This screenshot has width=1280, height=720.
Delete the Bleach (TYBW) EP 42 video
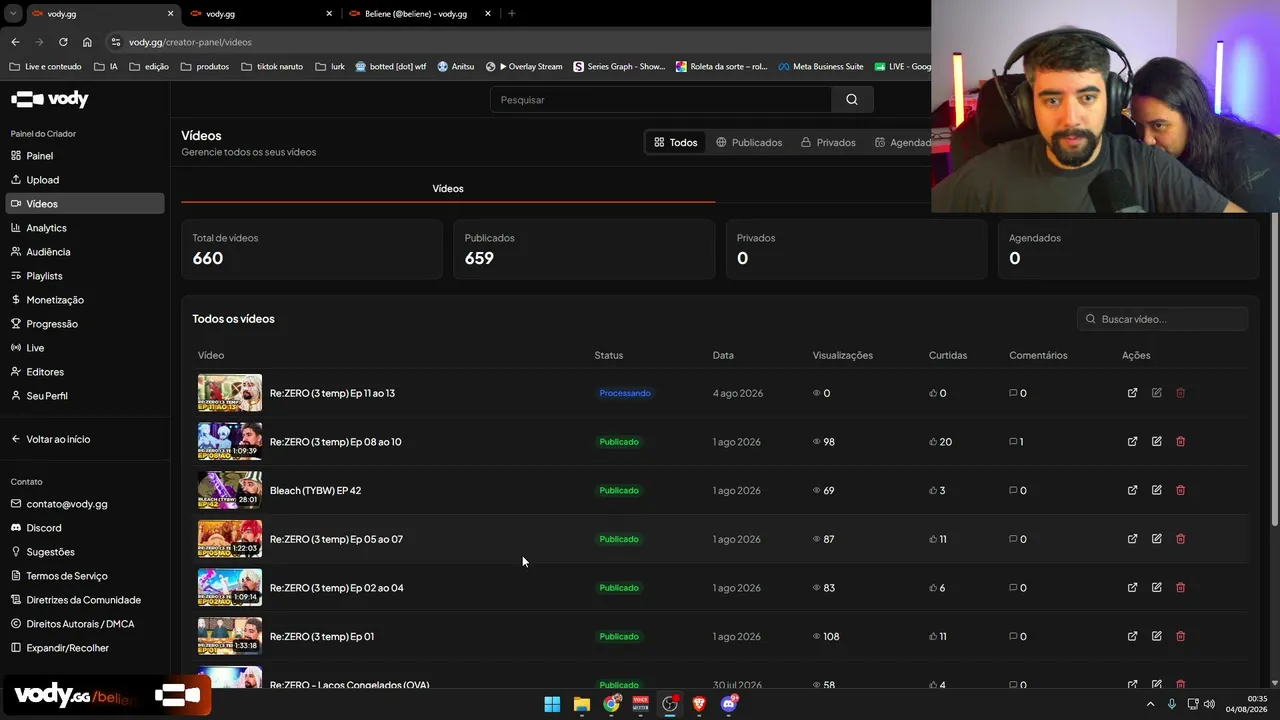[x=1180, y=490]
